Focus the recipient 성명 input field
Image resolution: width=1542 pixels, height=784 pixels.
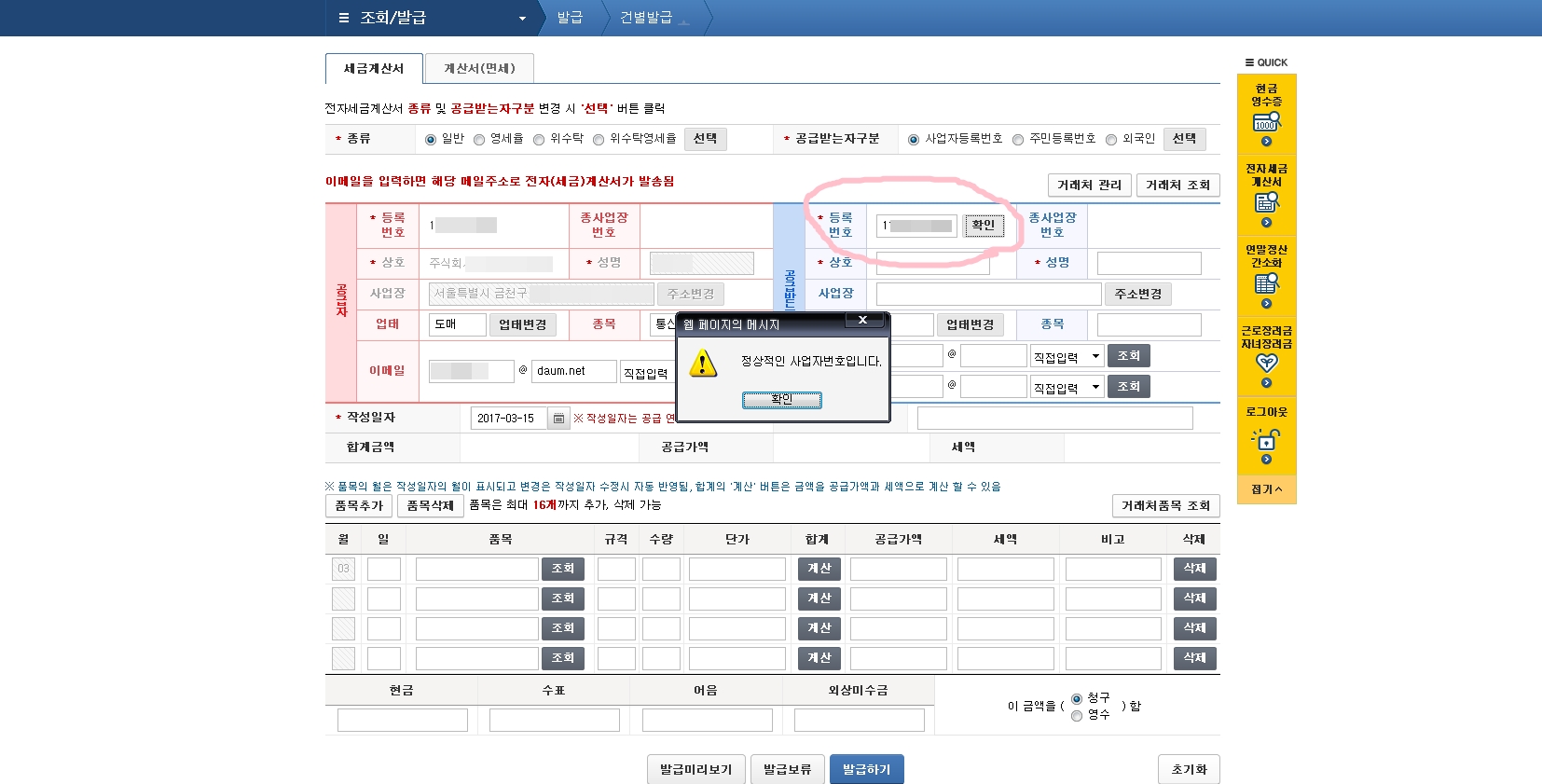(x=1149, y=264)
